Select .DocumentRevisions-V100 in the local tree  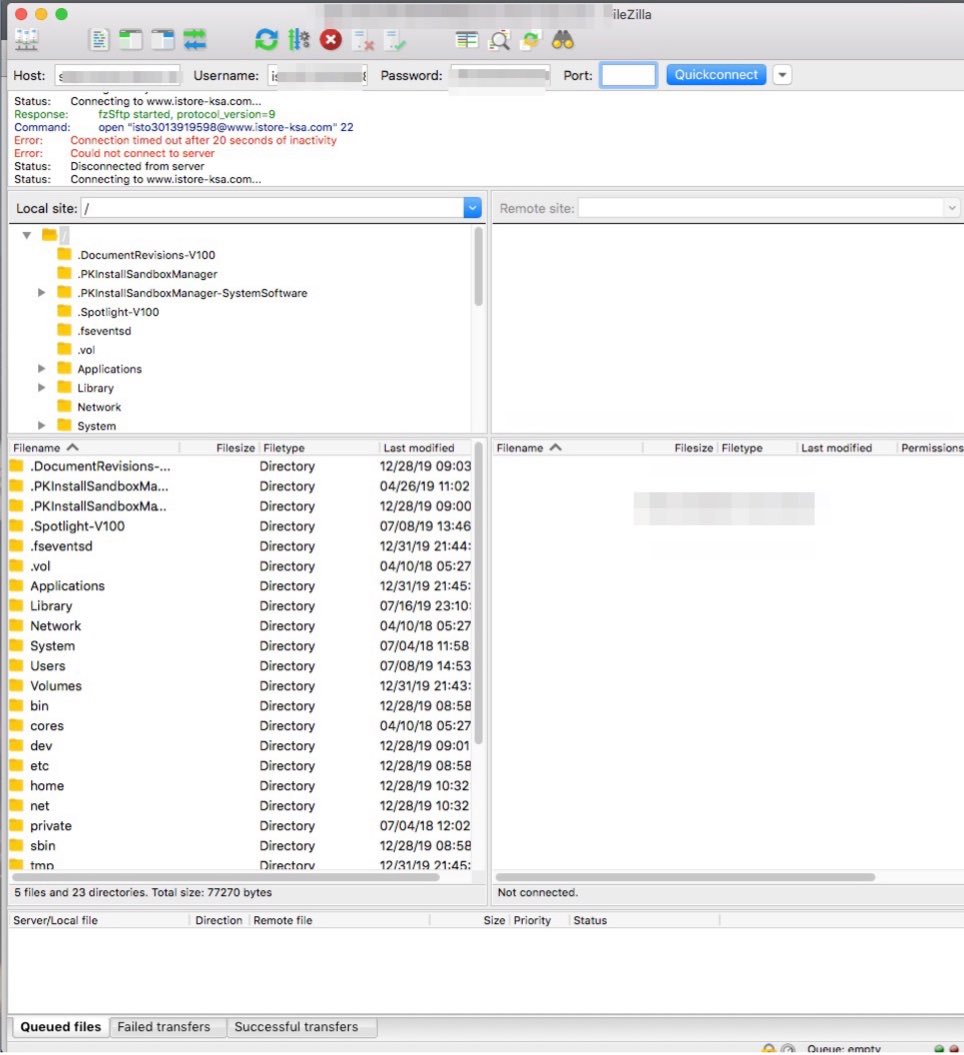point(146,255)
